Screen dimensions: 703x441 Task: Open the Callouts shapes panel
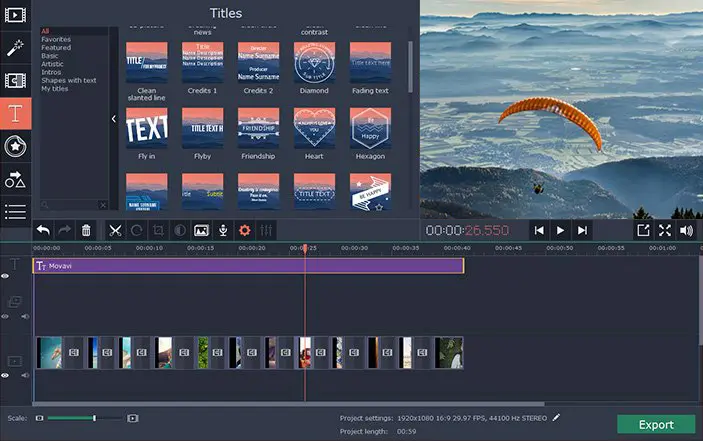click(15, 179)
